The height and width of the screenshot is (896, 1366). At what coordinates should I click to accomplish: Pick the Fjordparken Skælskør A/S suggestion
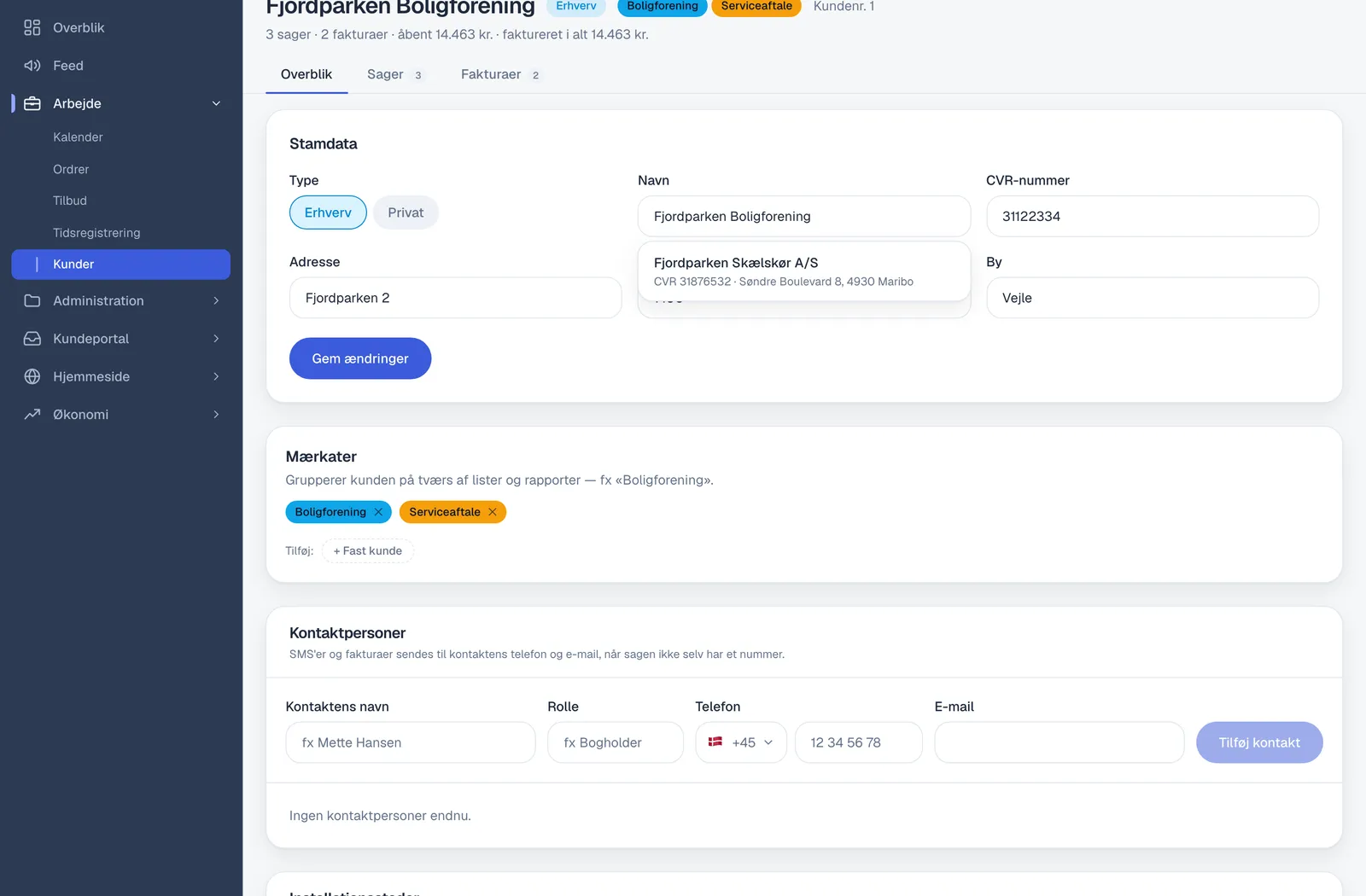(804, 271)
